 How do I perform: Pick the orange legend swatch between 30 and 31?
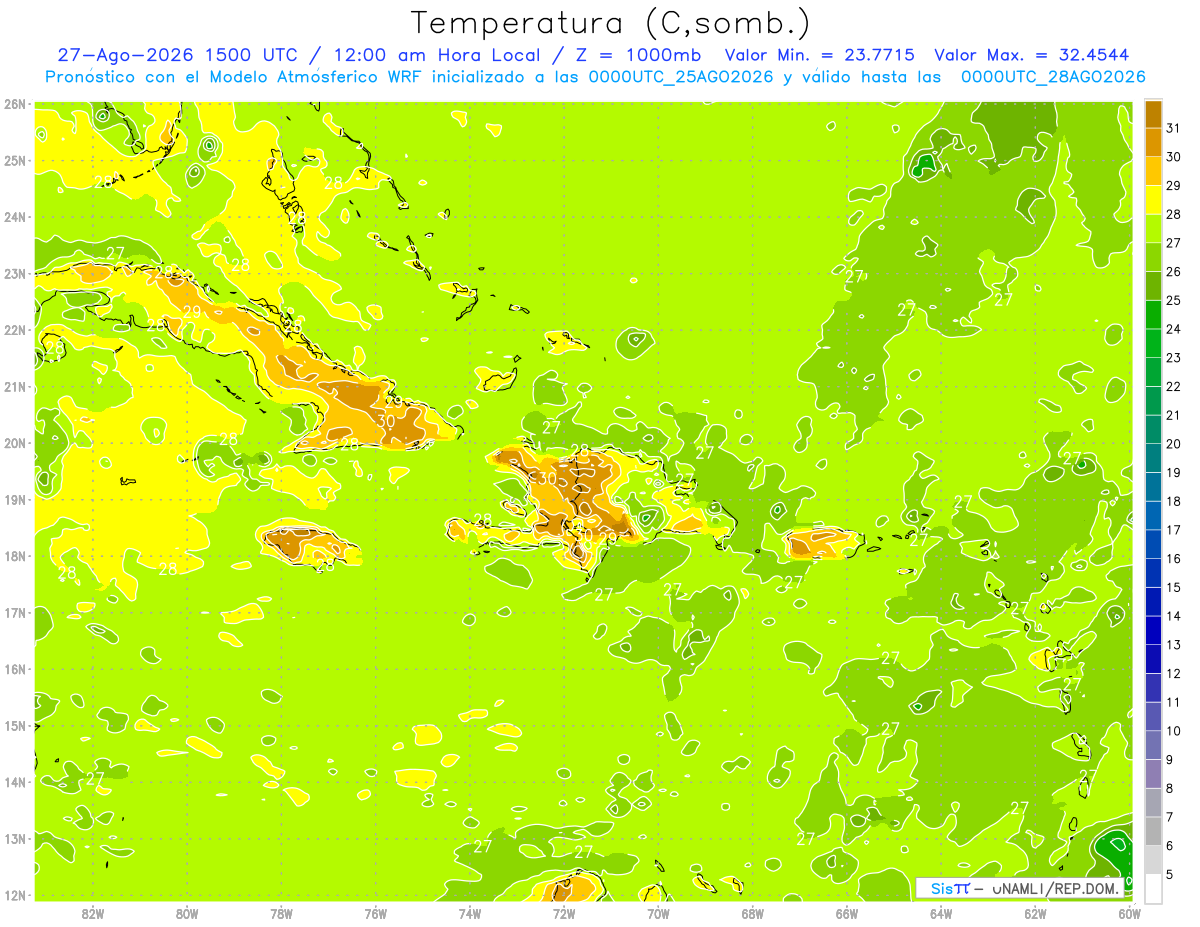1153,142
